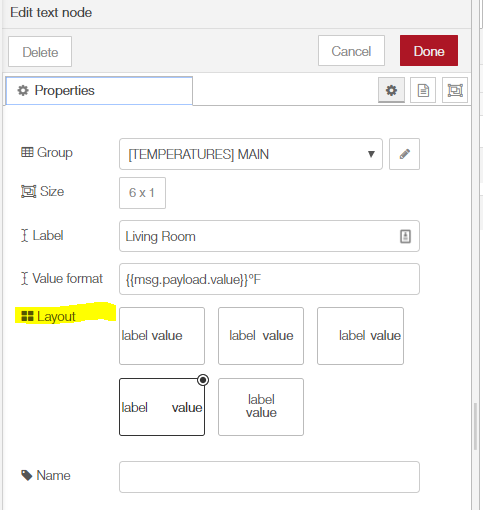
Task: Open the 6 x 1 size picker
Action: click(x=142, y=193)
